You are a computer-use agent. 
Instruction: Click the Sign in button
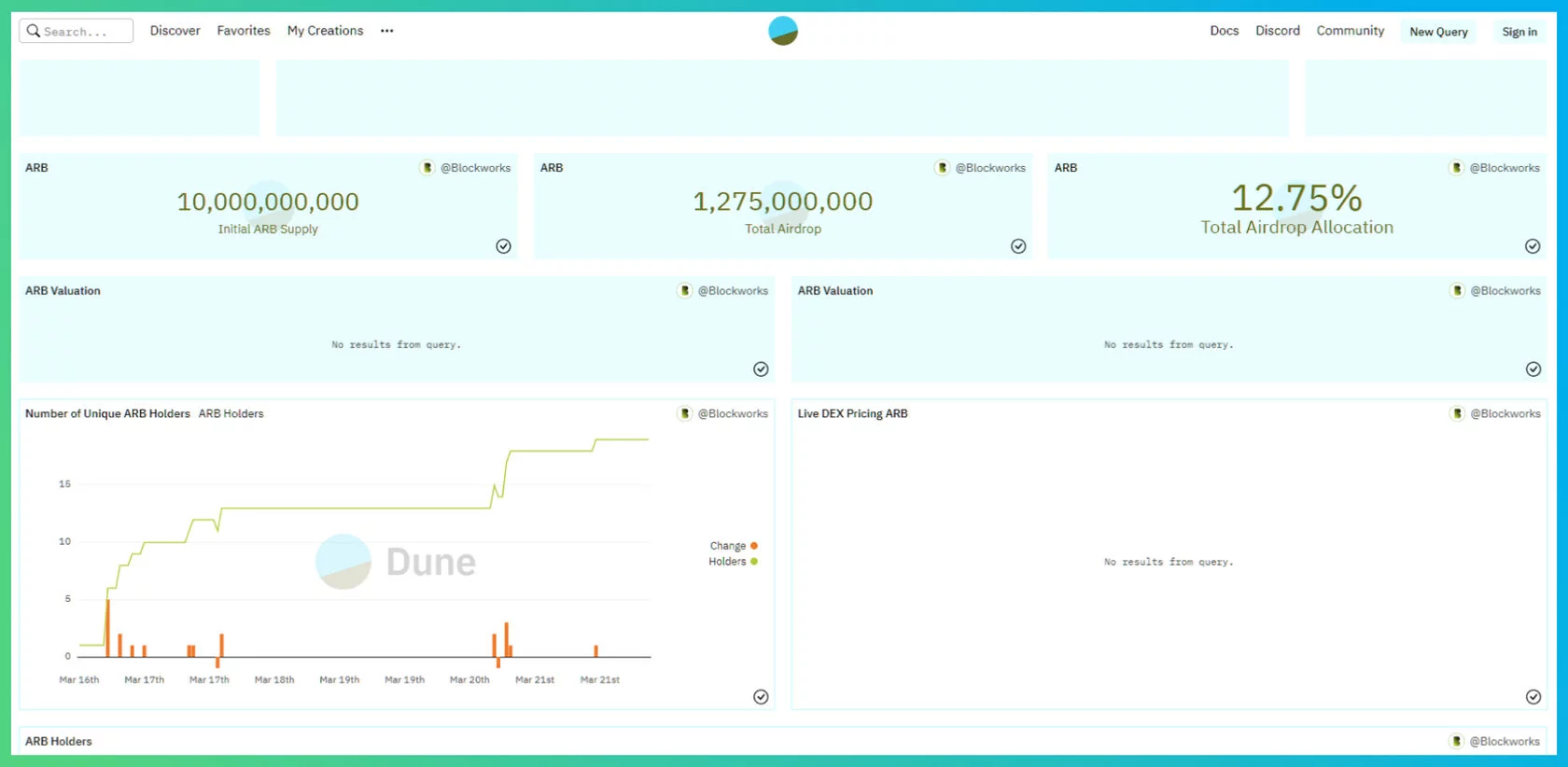coord(1519,32)
